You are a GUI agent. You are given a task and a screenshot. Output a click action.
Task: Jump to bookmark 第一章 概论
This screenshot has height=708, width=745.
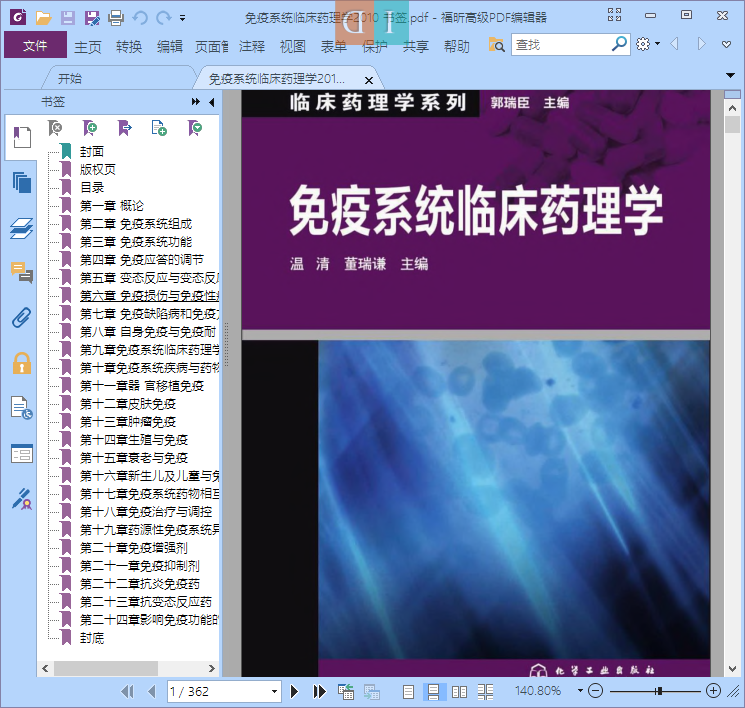(112, 206)
